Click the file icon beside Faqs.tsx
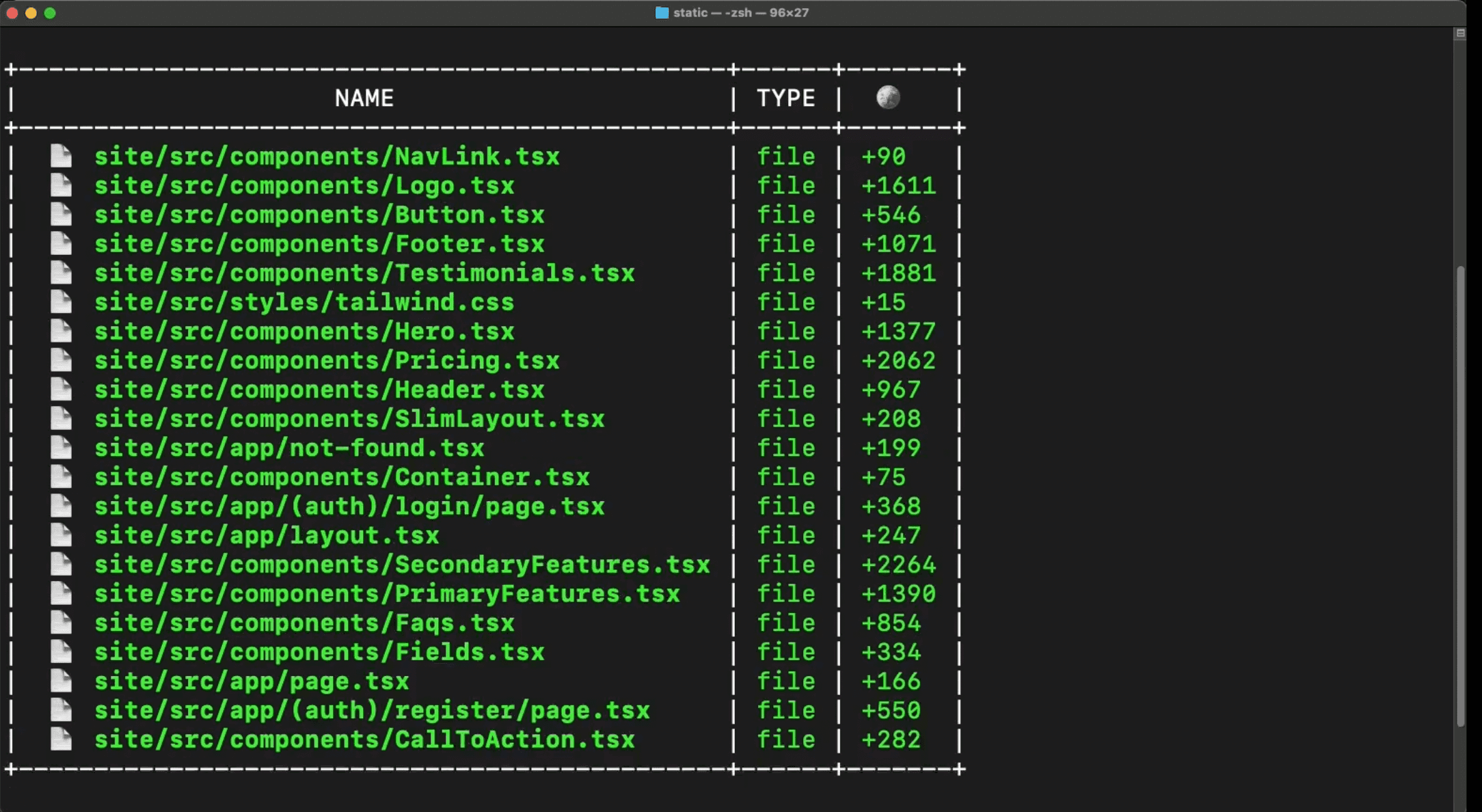This screenshot has width=1482, height=812. pyautogui.click(x=61, y=623)
